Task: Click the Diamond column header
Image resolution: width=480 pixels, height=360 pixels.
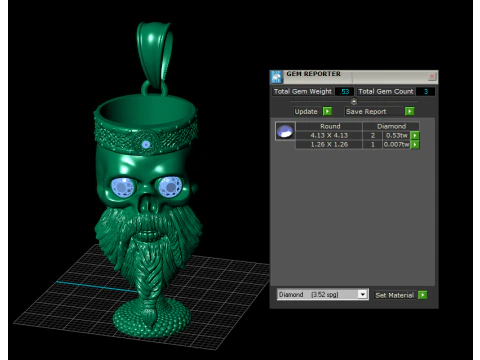Action: 391,126
